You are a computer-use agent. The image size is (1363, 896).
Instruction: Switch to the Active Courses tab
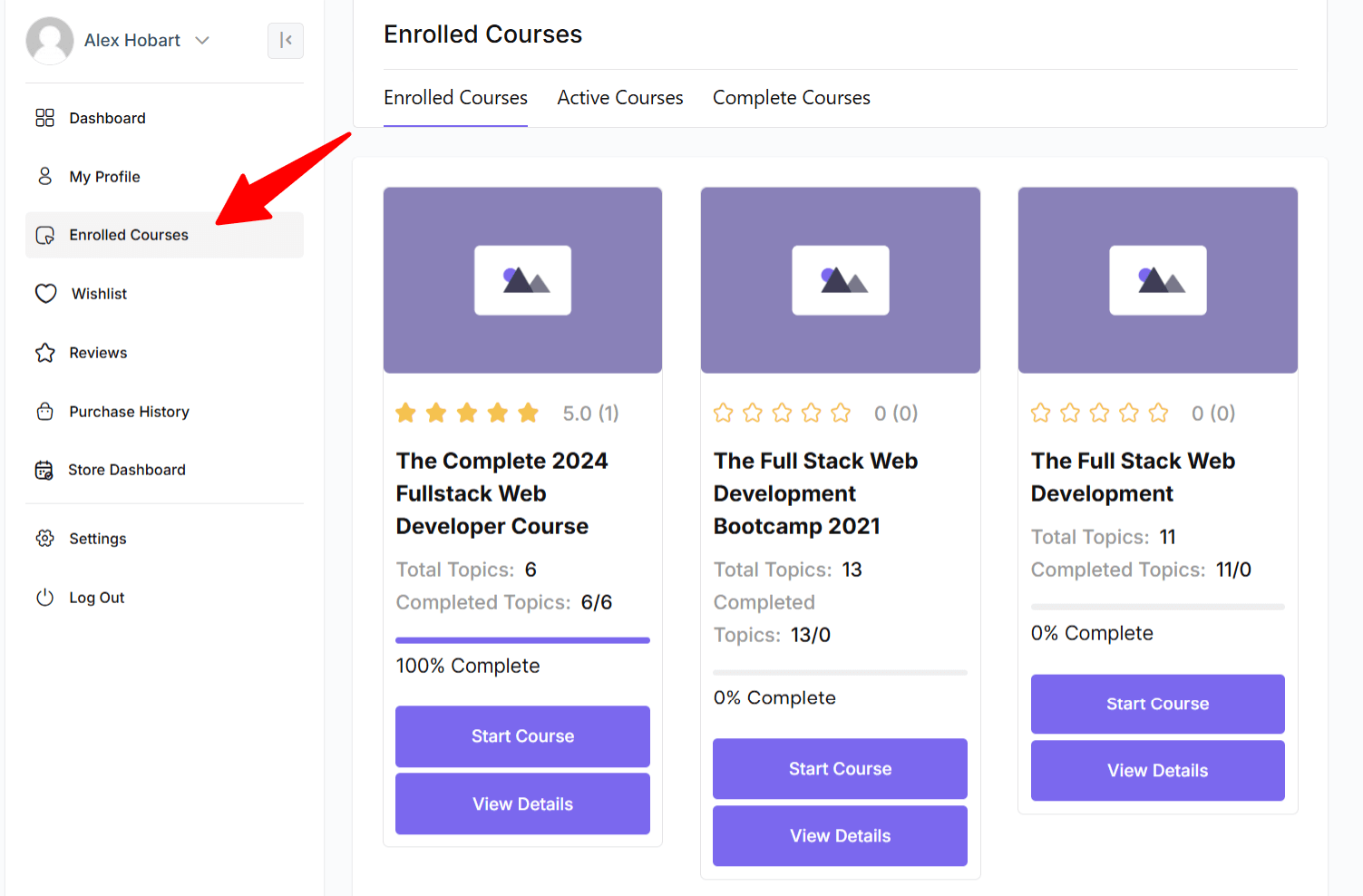pyautogui.click(x=620, y=97)
